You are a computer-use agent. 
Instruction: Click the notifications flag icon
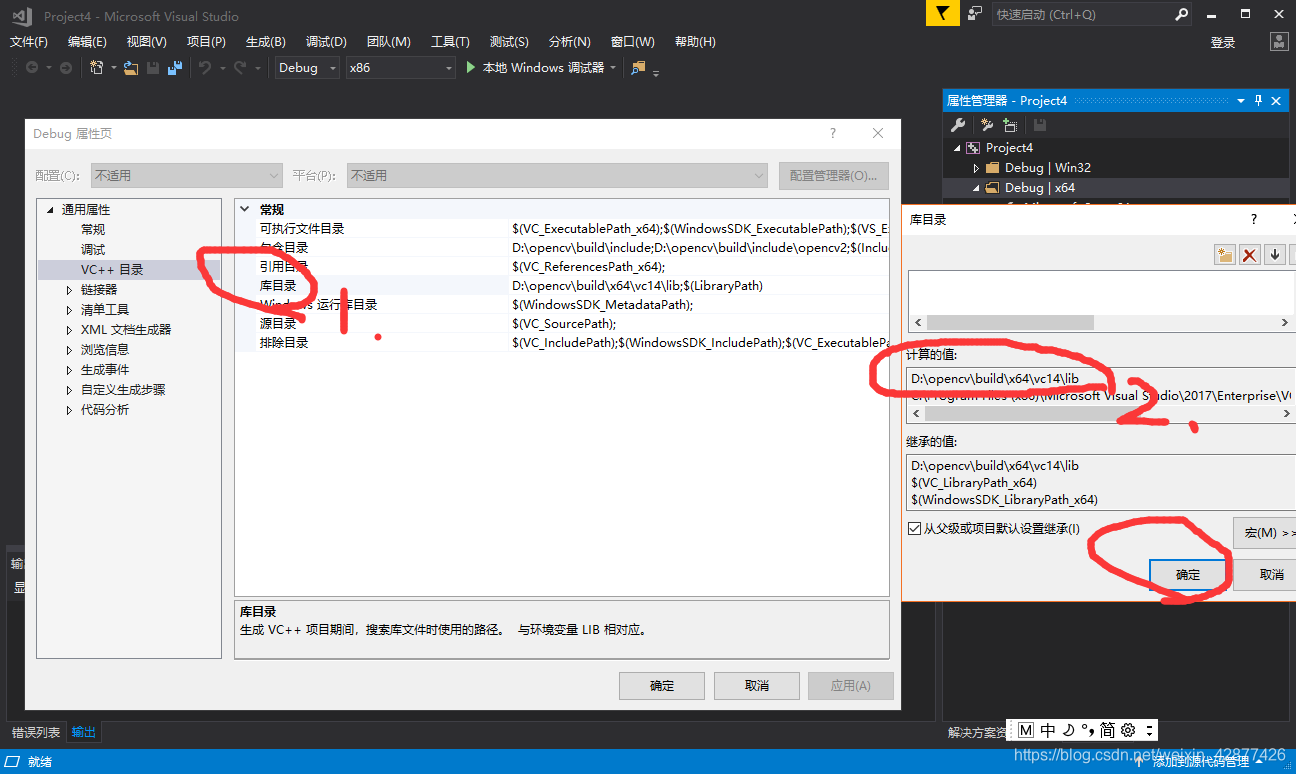[x=943, y=14]
